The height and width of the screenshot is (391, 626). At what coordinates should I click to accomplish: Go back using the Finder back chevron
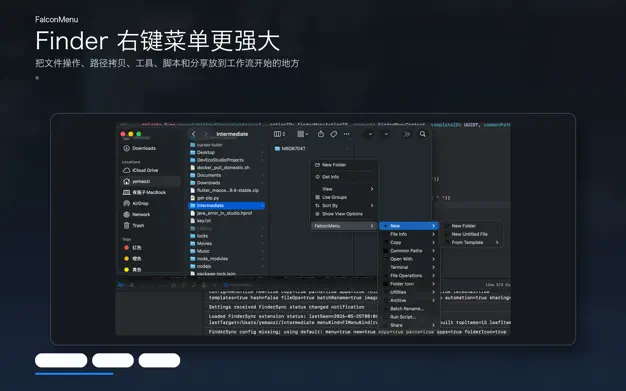coord(194,134)
